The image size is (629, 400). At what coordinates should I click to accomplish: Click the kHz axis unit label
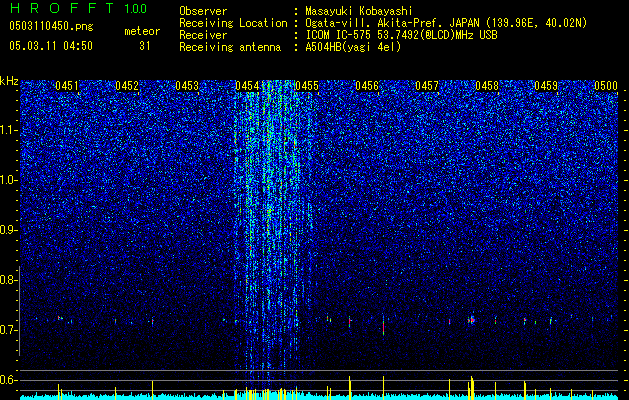pyautogui.click(x=9, y=81)
